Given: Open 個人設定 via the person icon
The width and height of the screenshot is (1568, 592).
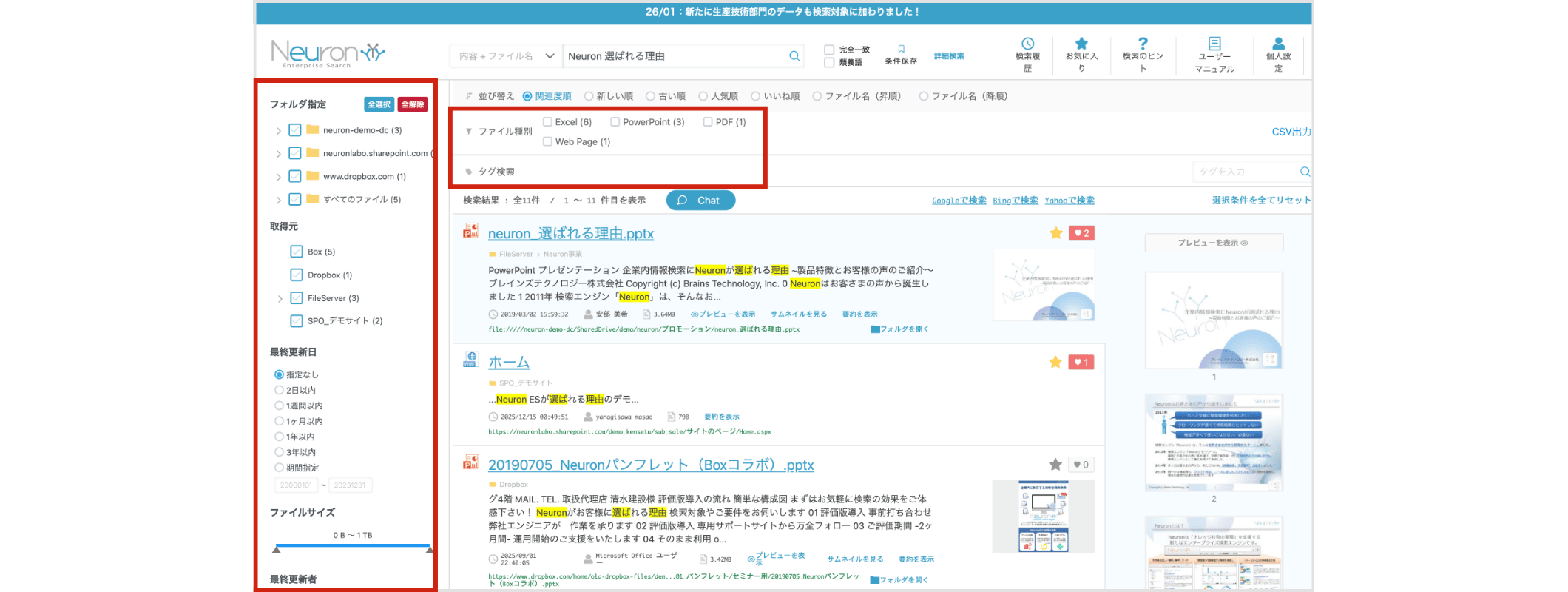Looking at the screenshot, I should click(1278, 44).
